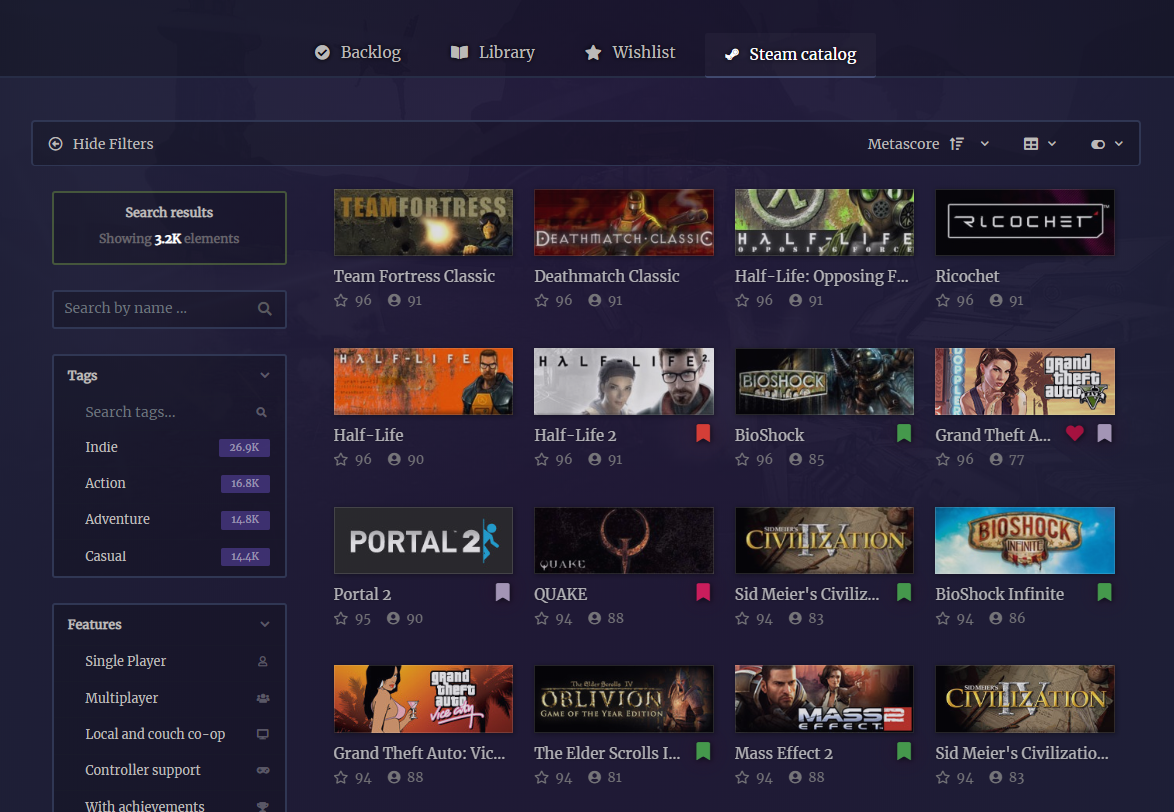This screenshot has height=812, width=1174.
Task: Open the Ricochet title link
Action: coord(967,276)
